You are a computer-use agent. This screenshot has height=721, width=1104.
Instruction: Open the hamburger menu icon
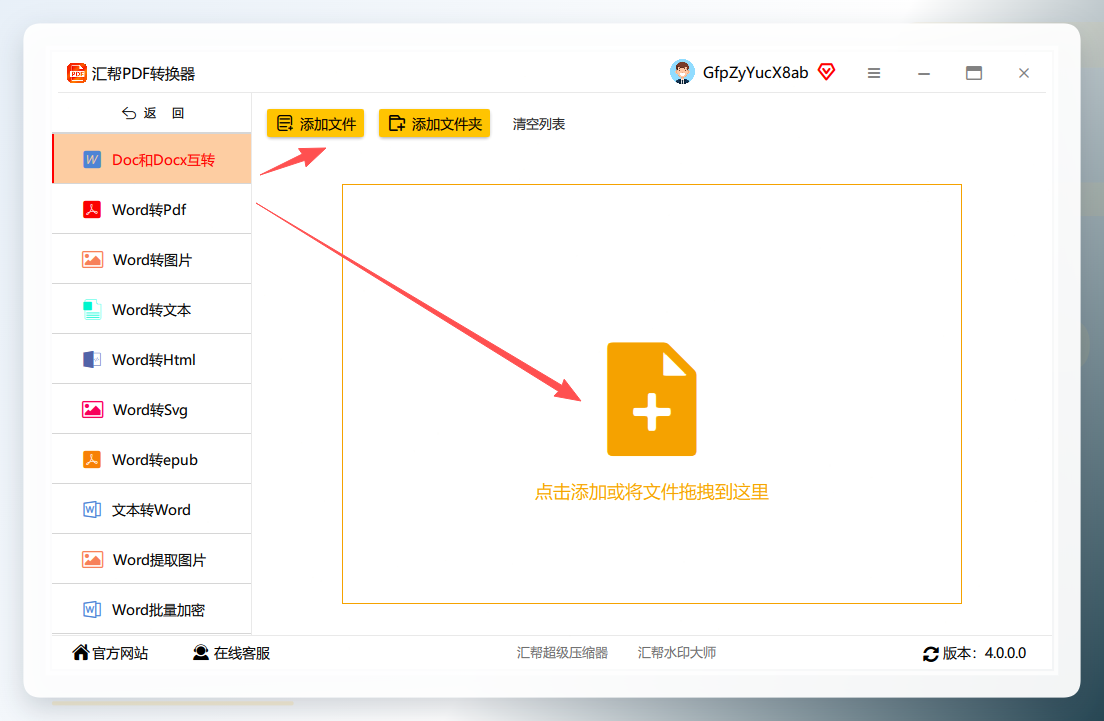[x=874, y=73]
